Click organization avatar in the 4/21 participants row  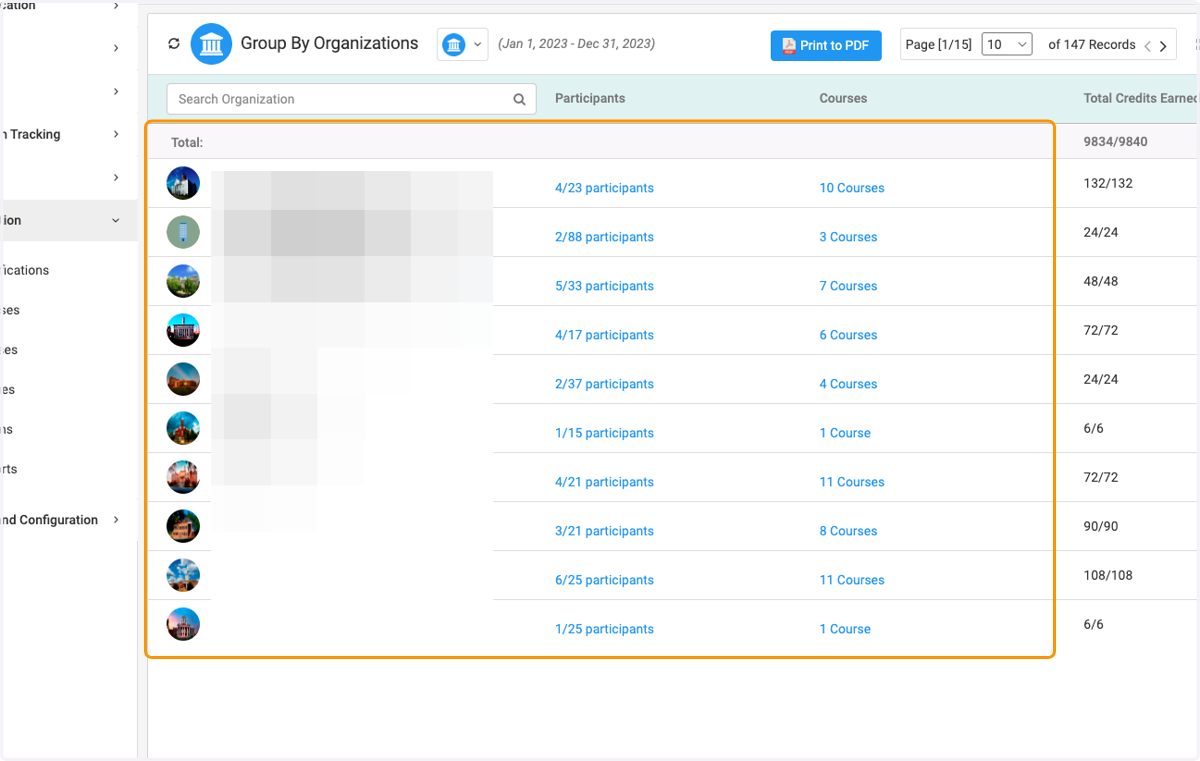tap(183, 477)
